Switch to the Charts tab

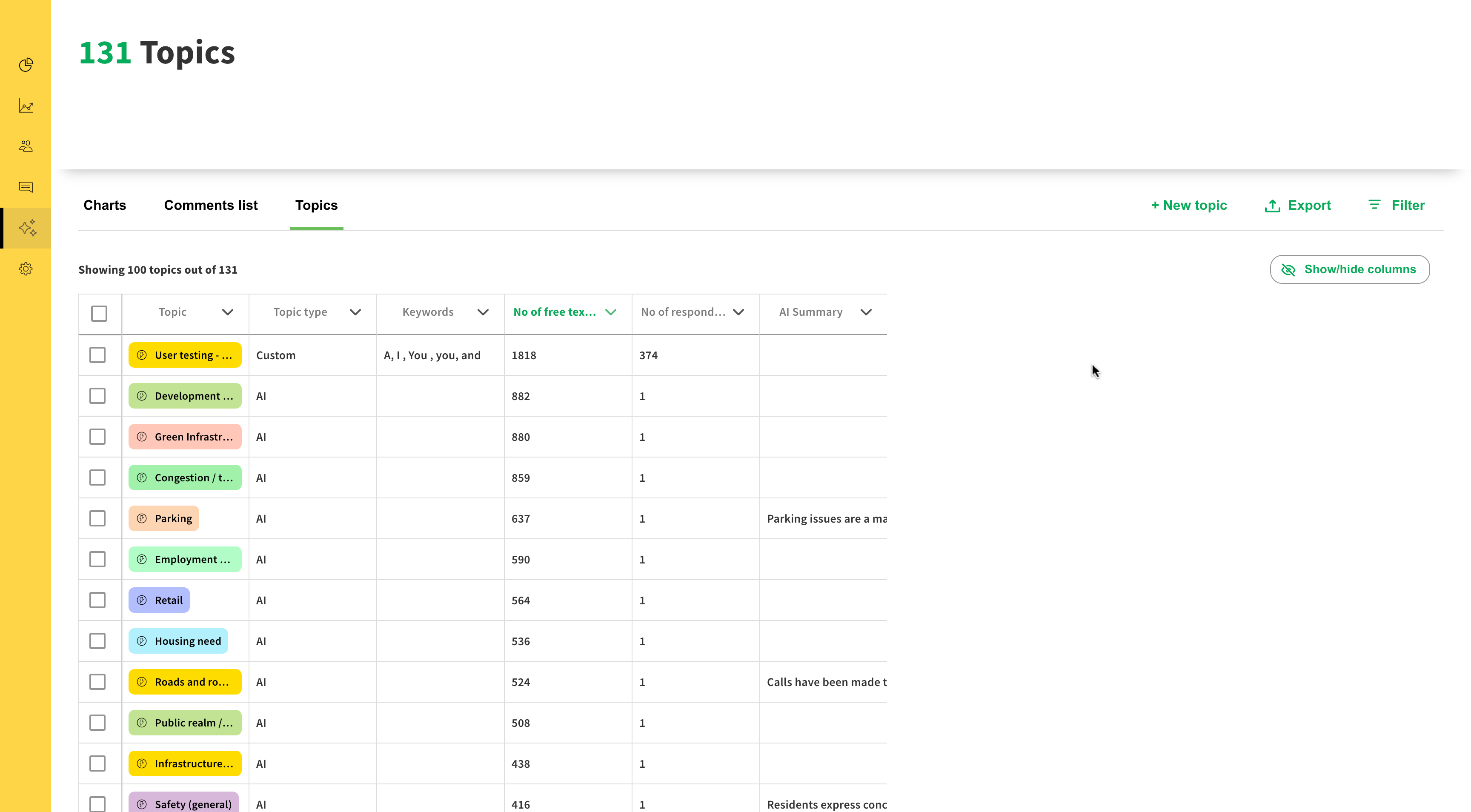click(105, 206)
